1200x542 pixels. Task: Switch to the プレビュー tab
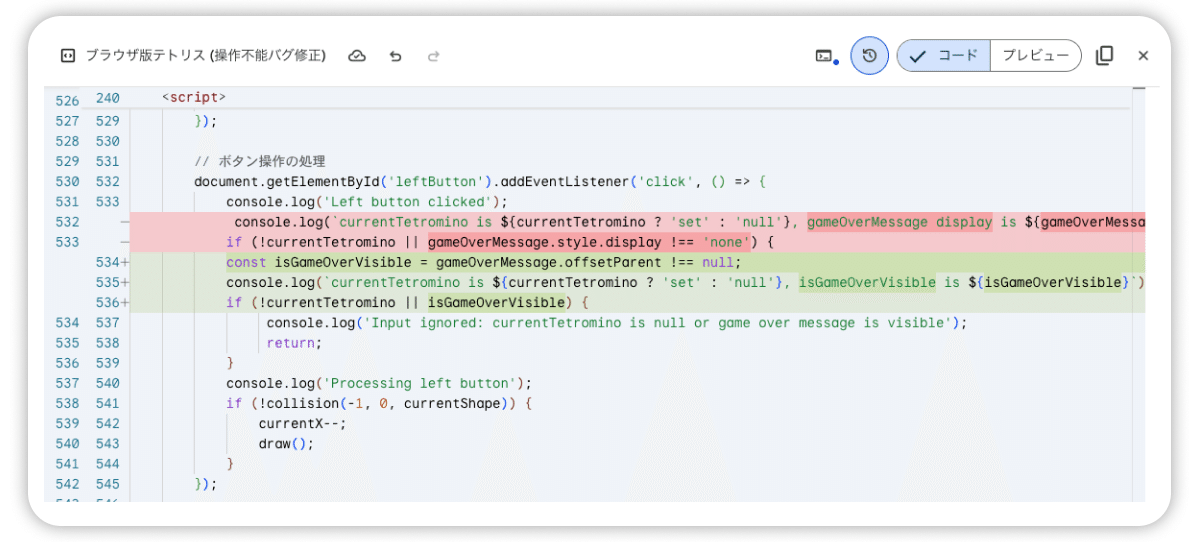1035,56
